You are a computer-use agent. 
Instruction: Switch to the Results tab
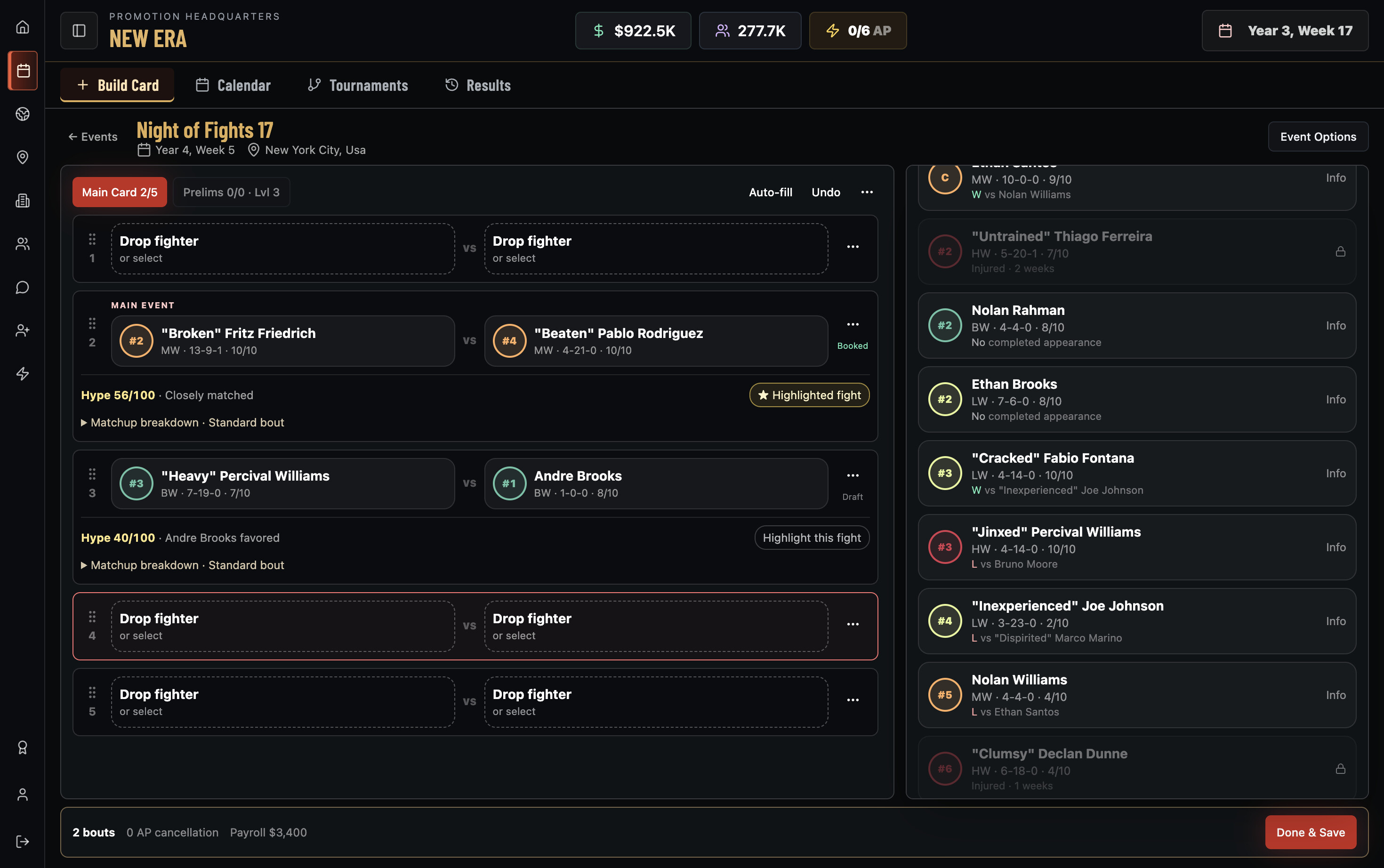pos(478,85)
